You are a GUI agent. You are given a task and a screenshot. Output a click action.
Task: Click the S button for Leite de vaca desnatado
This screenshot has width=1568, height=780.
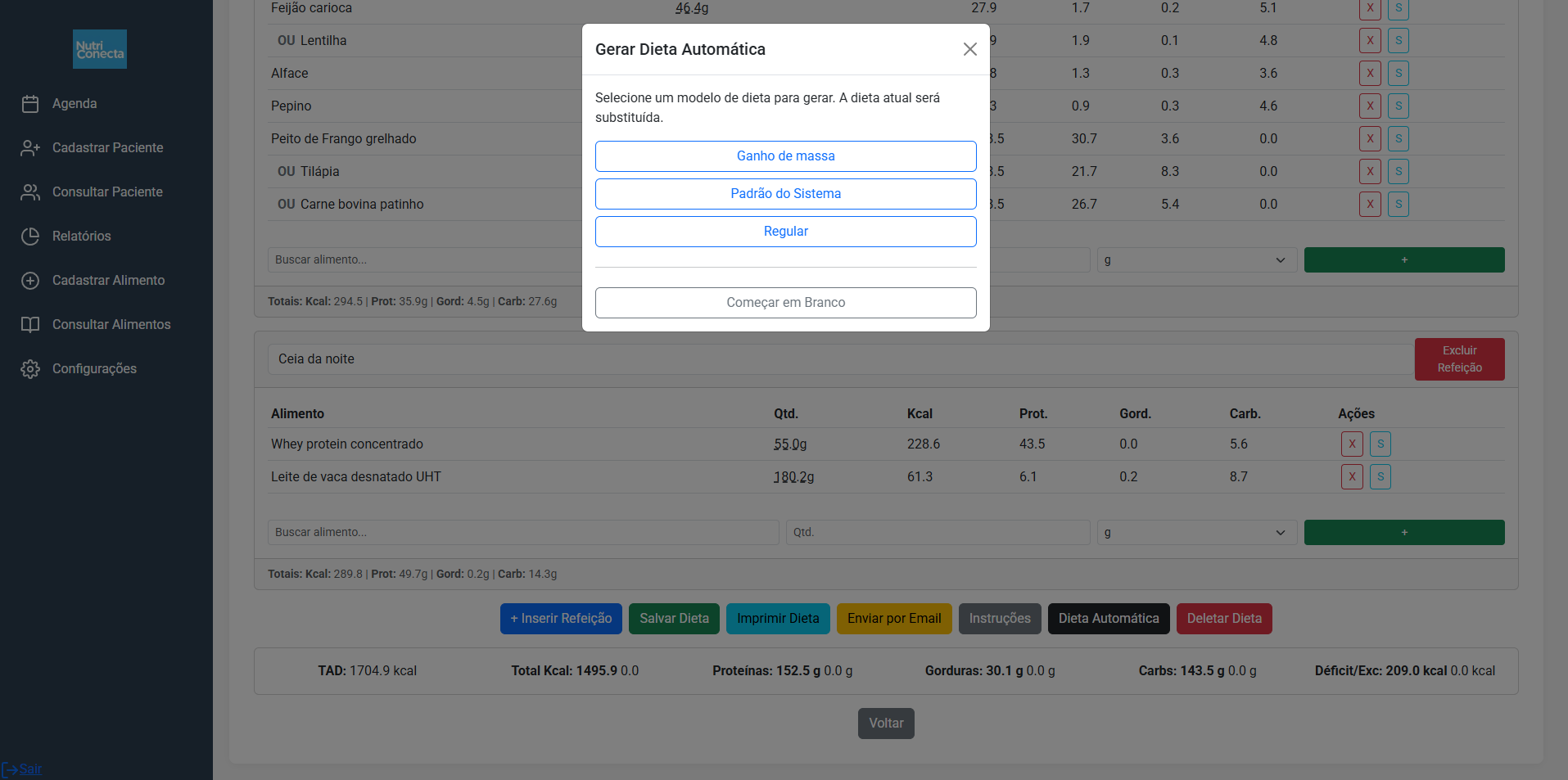click(x=1380, y=477)
